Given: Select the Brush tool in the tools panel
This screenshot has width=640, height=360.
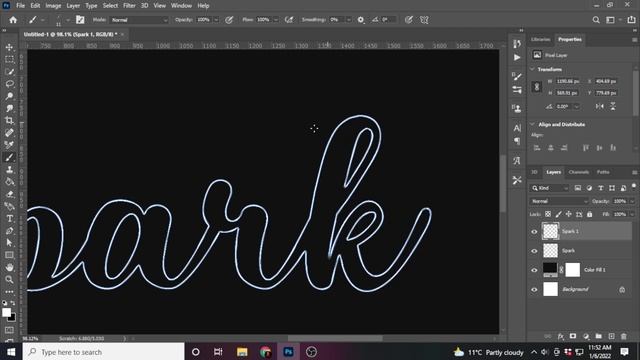Looking at the screenshot, I should coord(9,157).
